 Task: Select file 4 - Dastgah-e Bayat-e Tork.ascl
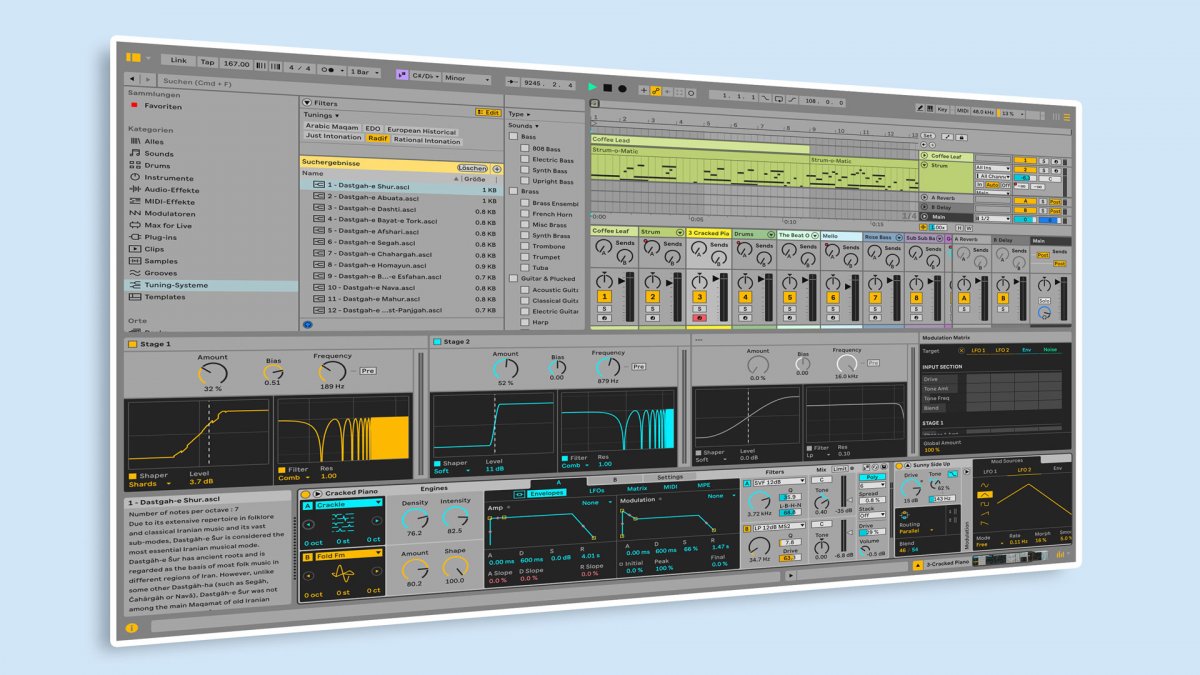click(381, 220)
